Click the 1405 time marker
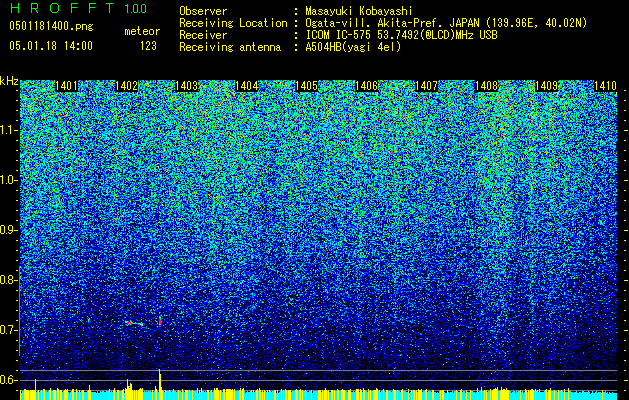Viewport: 629px width, 400px height. point(306,86)
